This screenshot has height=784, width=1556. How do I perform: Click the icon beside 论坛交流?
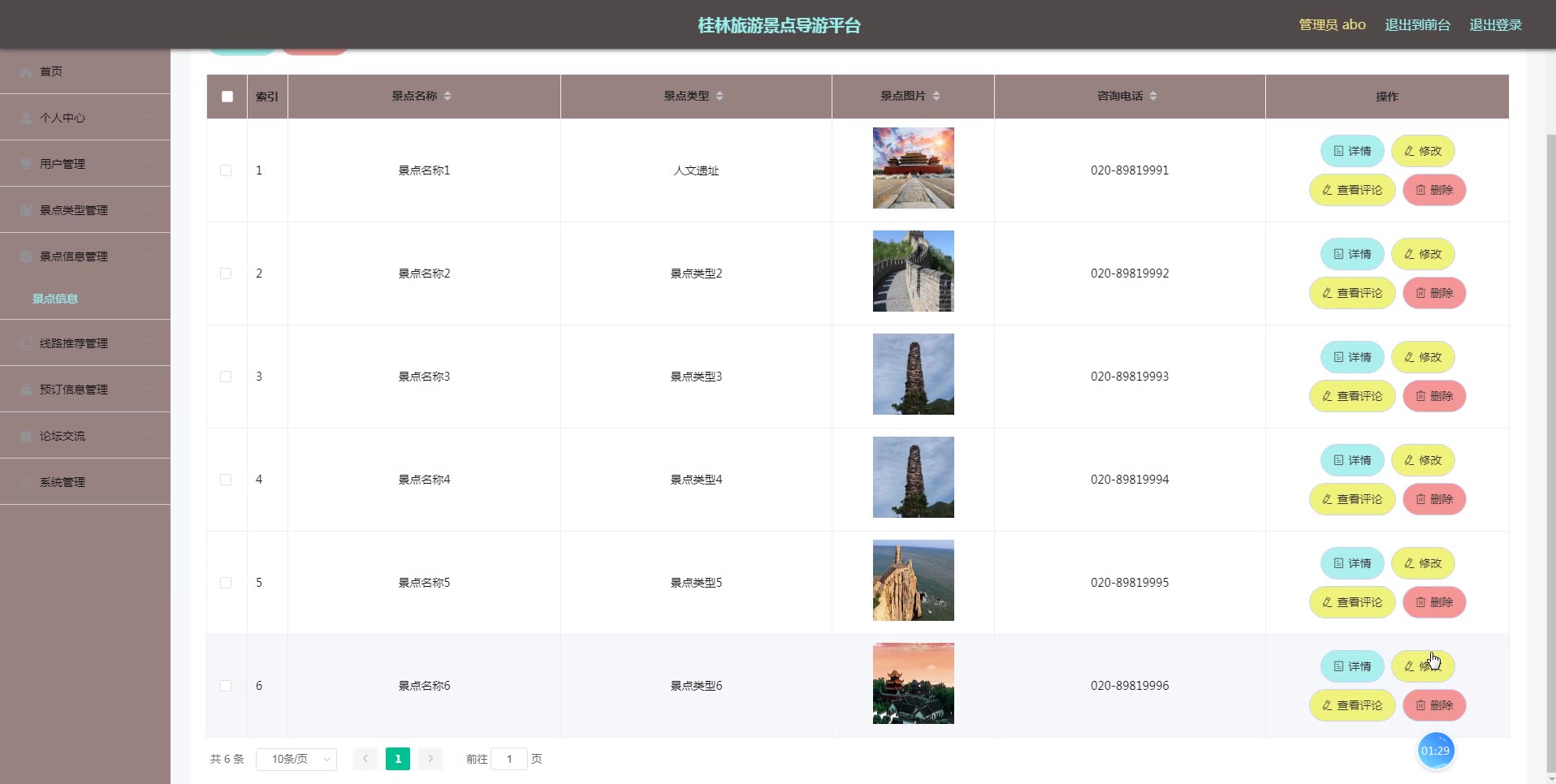[x=26, y=437]
